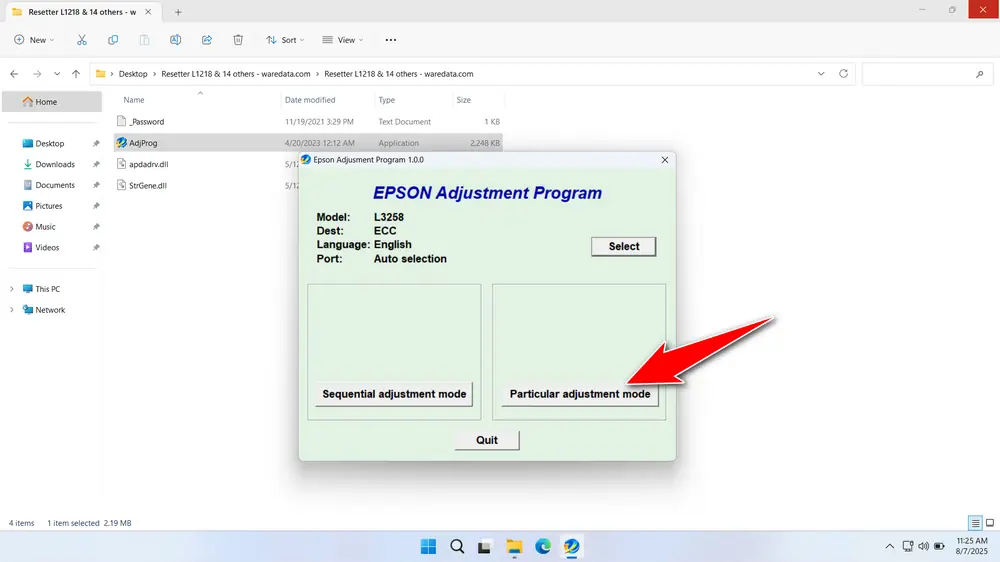Expand the Network tree node
The image size is (1000, 562).
pos(11,310)
